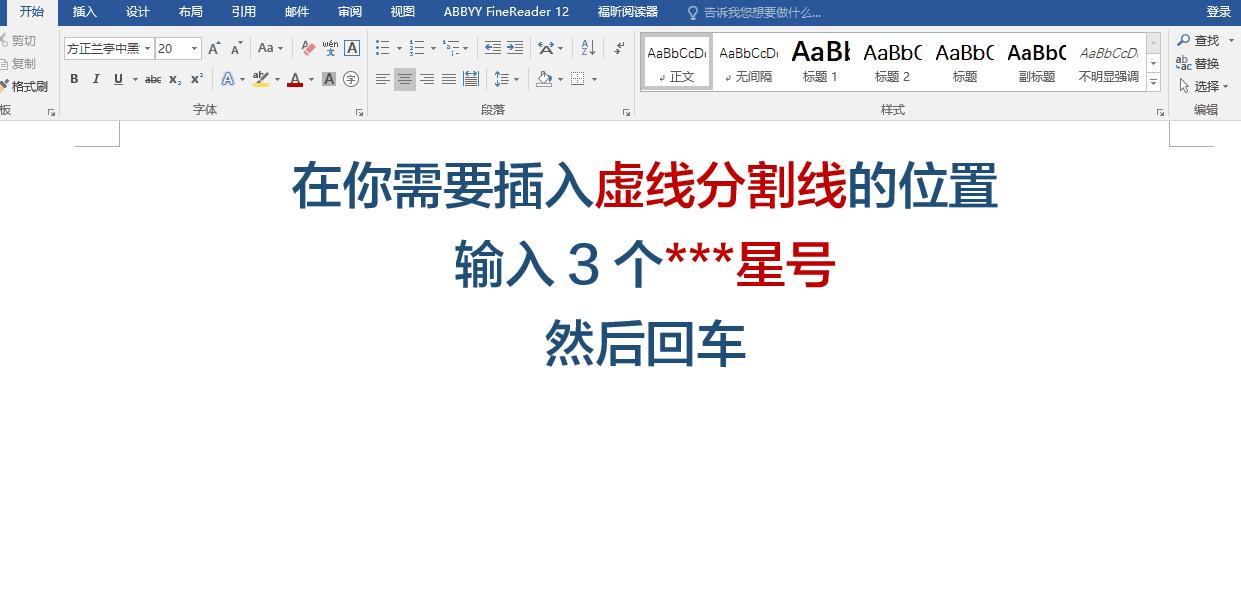Toggle underline formatting
Screen dimensions: 1241x603
[118, 79]
